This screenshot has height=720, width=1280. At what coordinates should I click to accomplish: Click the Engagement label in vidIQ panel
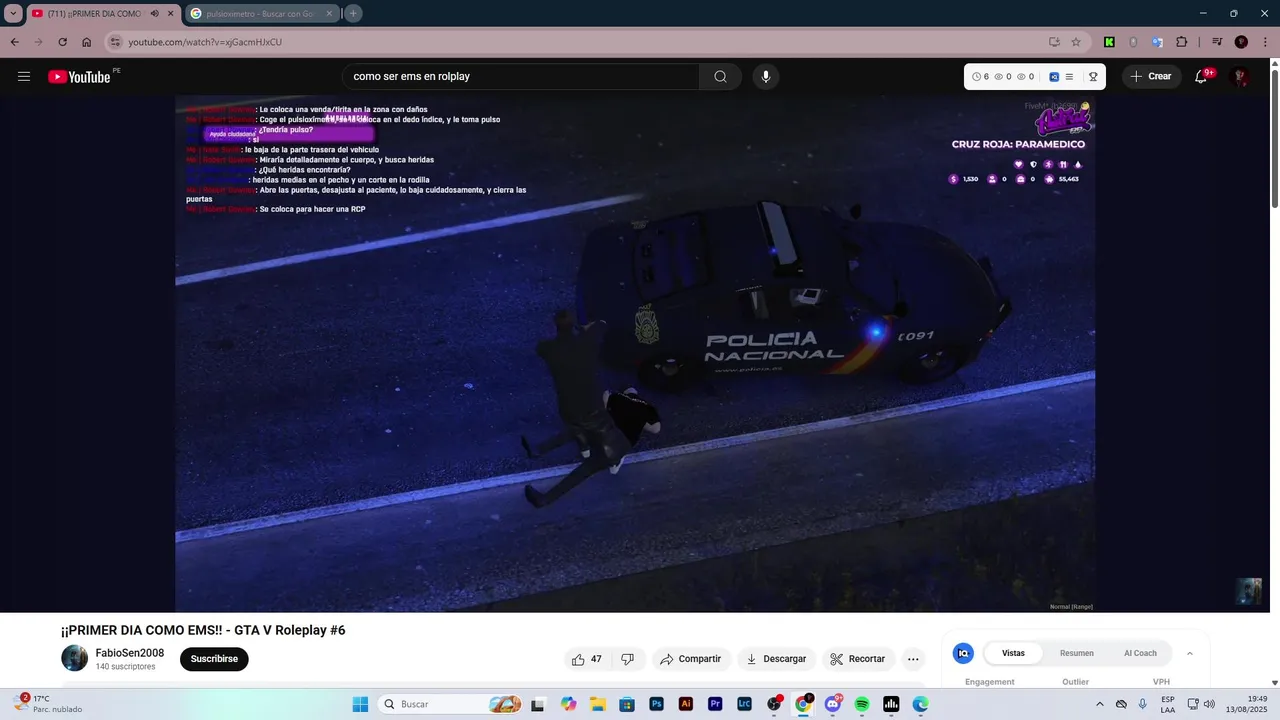[990, 682]
